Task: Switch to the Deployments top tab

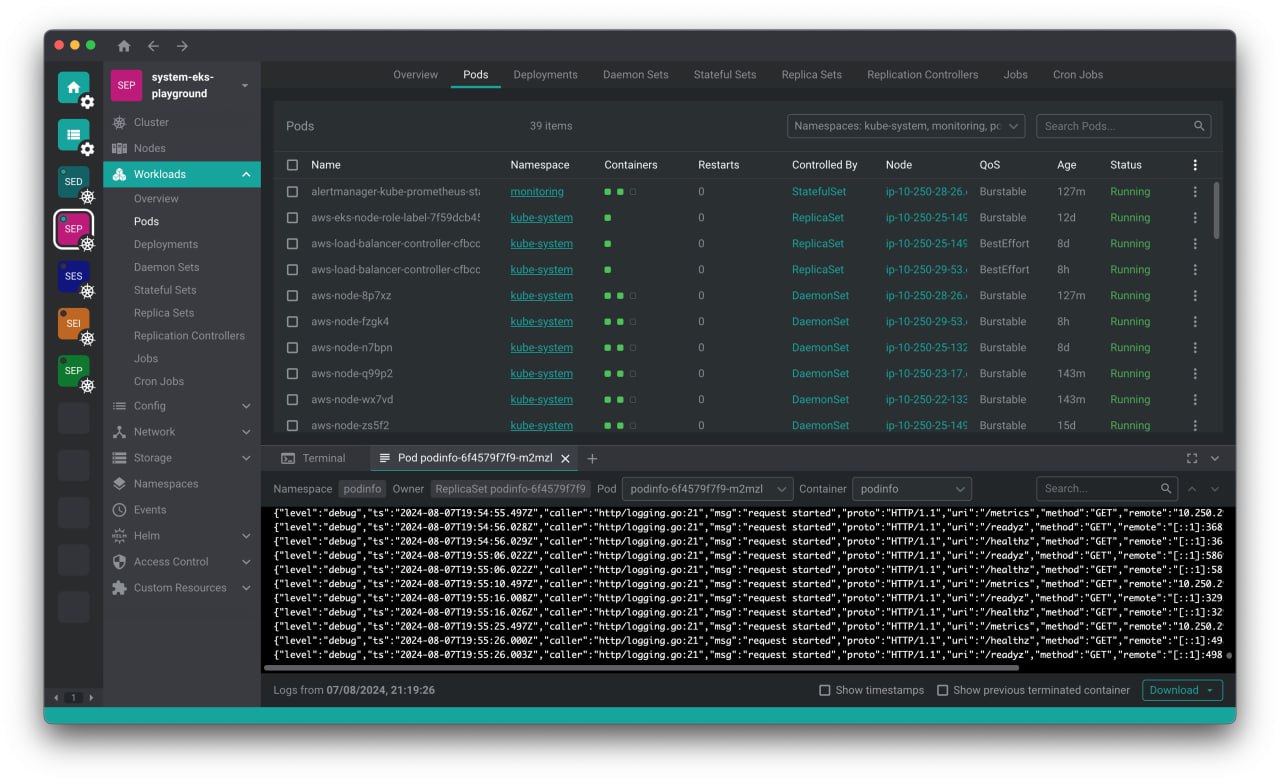Action: [x=545, y=75]
